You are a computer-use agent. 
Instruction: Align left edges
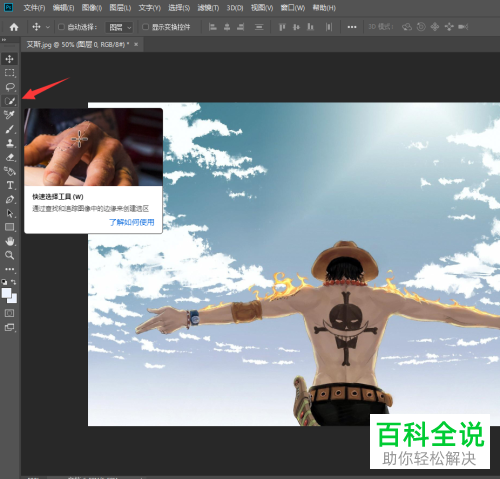click(x=212, y=27)
